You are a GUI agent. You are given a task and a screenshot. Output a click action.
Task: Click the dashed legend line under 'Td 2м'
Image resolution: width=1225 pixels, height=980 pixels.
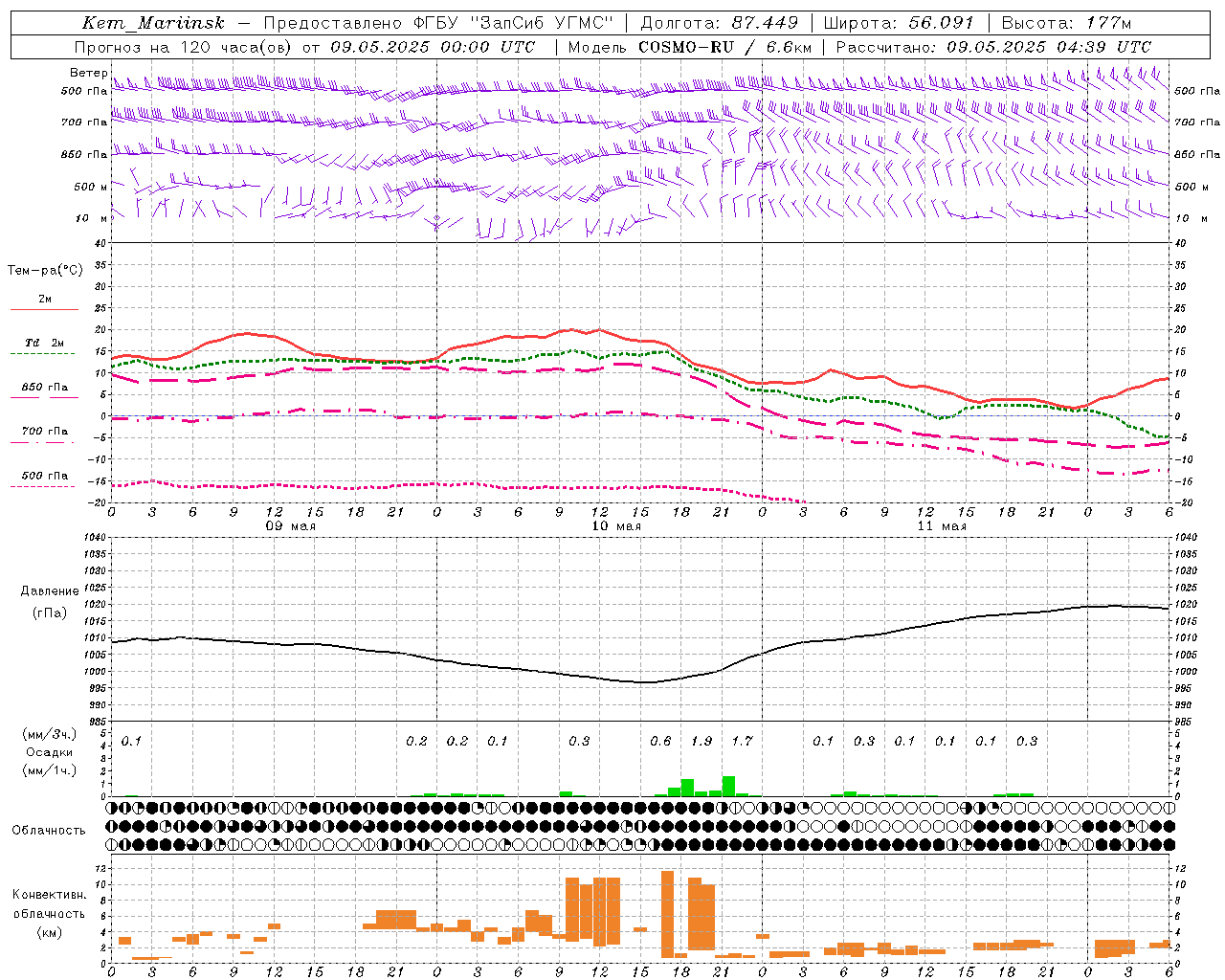(x=42, y=353)
